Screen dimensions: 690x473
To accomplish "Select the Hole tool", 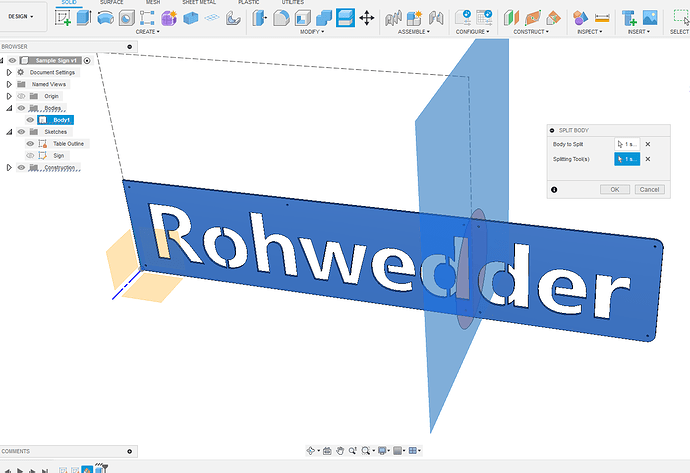I will [127, 18].
